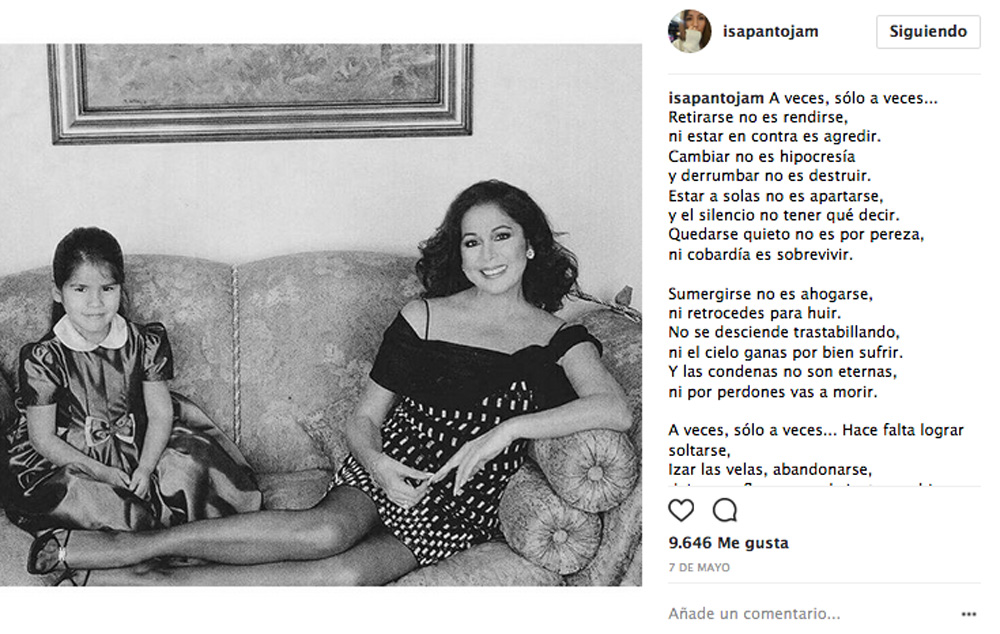
Task: Click the line ni cobardía es sobrevivir
Action: pos(760,254)
